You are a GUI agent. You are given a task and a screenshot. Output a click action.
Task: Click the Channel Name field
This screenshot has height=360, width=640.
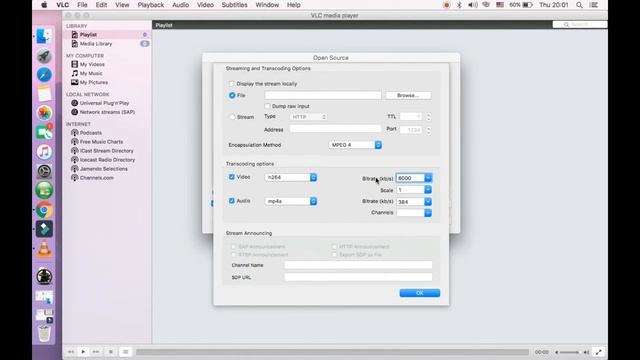(x=358, y=265)
